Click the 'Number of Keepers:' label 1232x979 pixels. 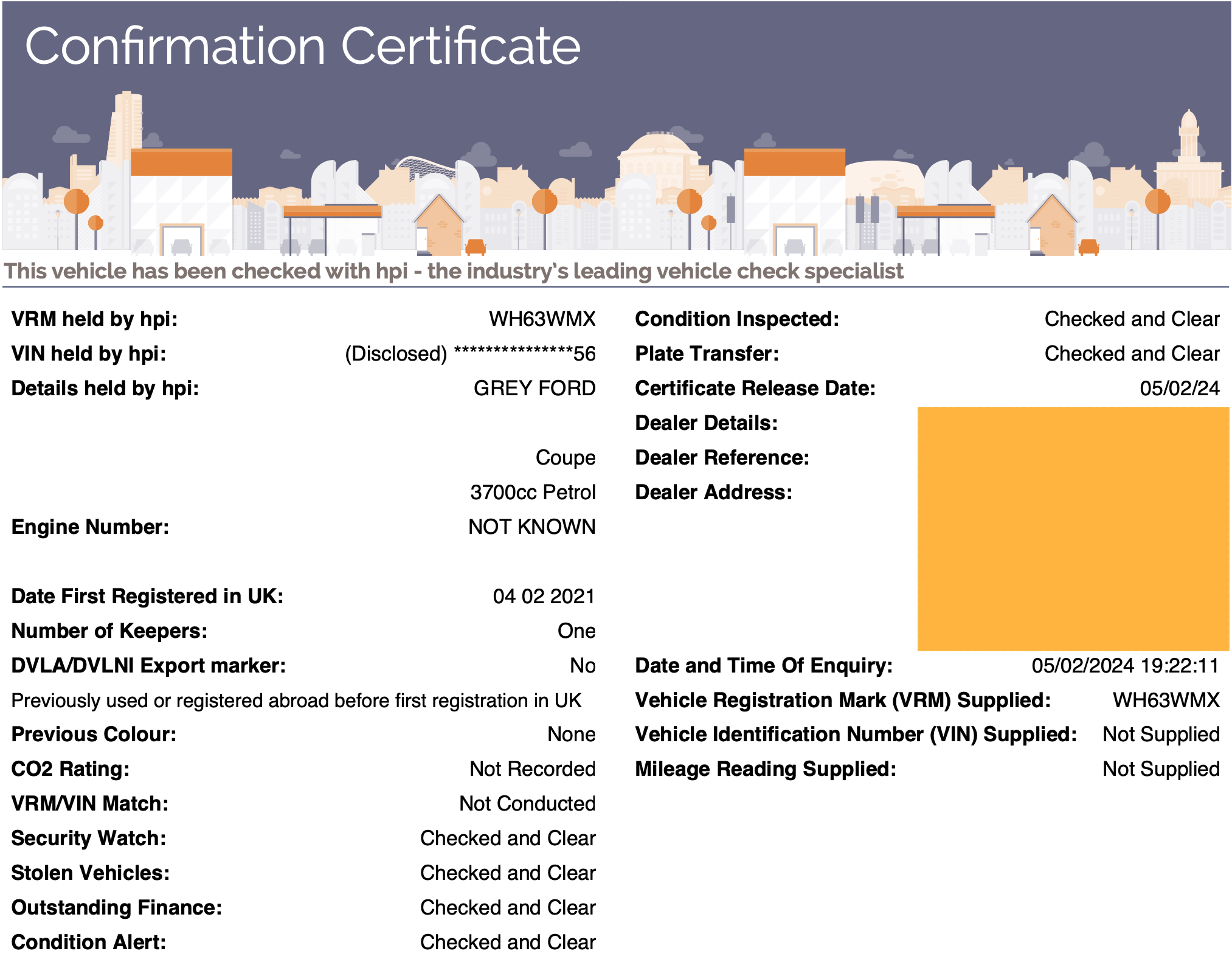(109, 631)
